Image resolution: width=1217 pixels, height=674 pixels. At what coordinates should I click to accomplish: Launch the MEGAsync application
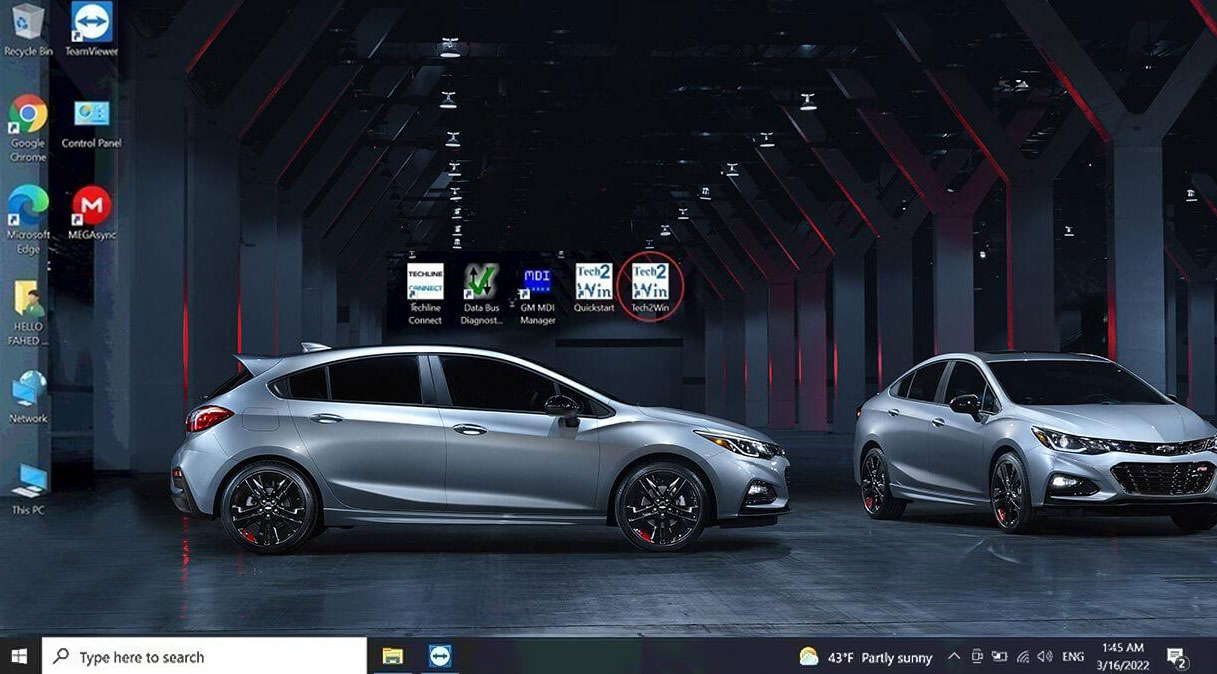tap(91, 204)
